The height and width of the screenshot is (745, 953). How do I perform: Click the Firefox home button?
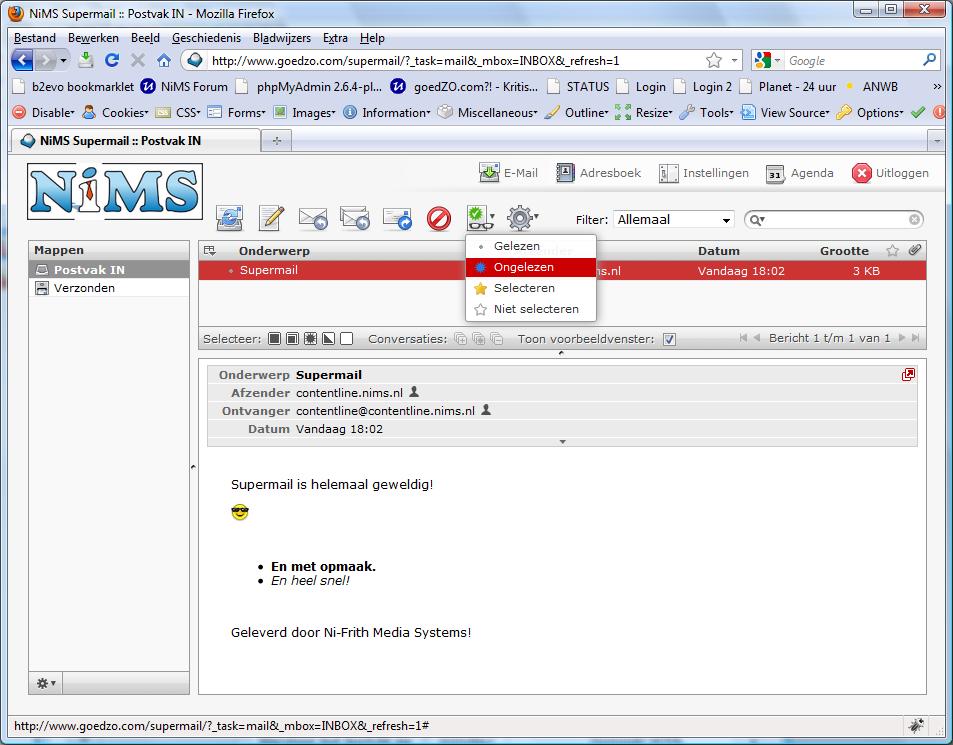pyautogui.click(x=164, y=60)
